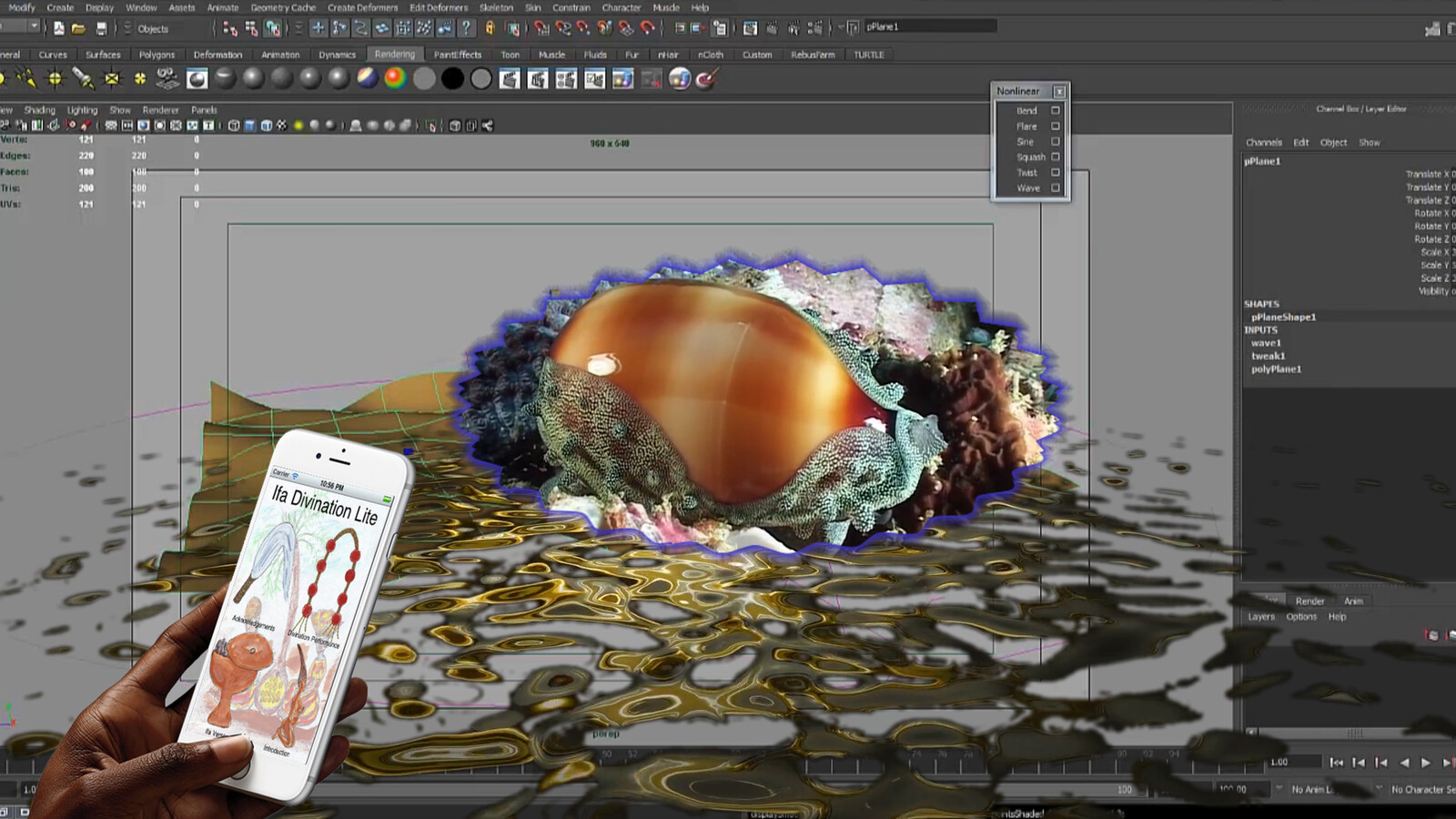This screenshot has width=1456, height=819.
Task: Open the Channels menu in Channel Box
Action: click(1263, 143)
